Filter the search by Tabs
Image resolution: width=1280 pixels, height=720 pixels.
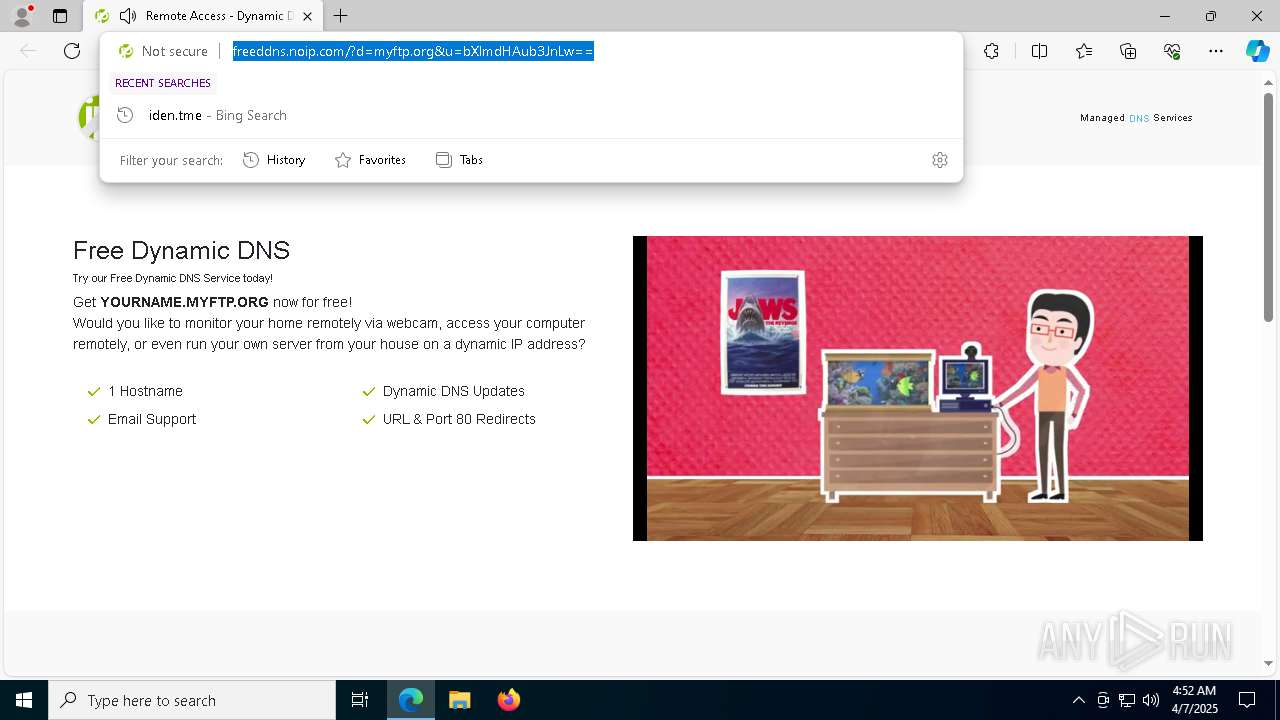(459, 160)
